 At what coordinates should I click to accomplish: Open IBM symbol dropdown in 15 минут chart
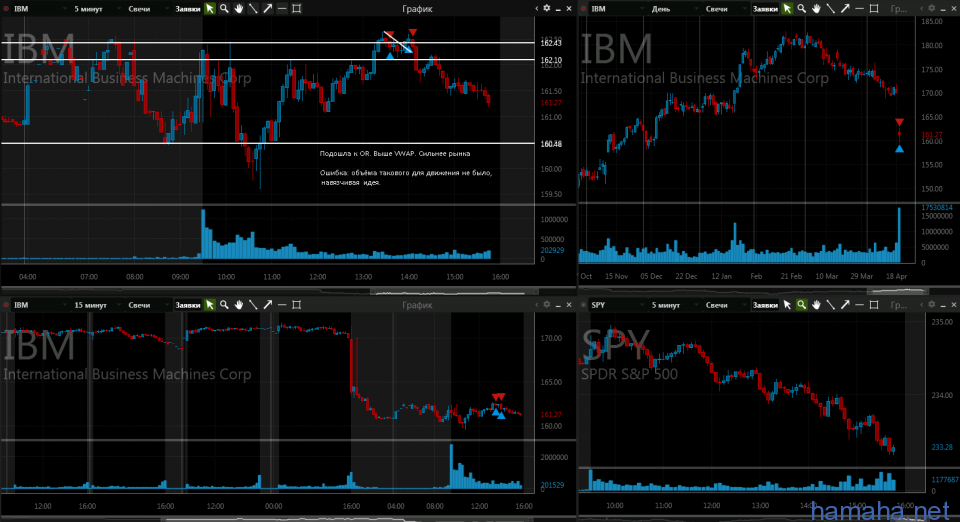(x=40, y=305)
